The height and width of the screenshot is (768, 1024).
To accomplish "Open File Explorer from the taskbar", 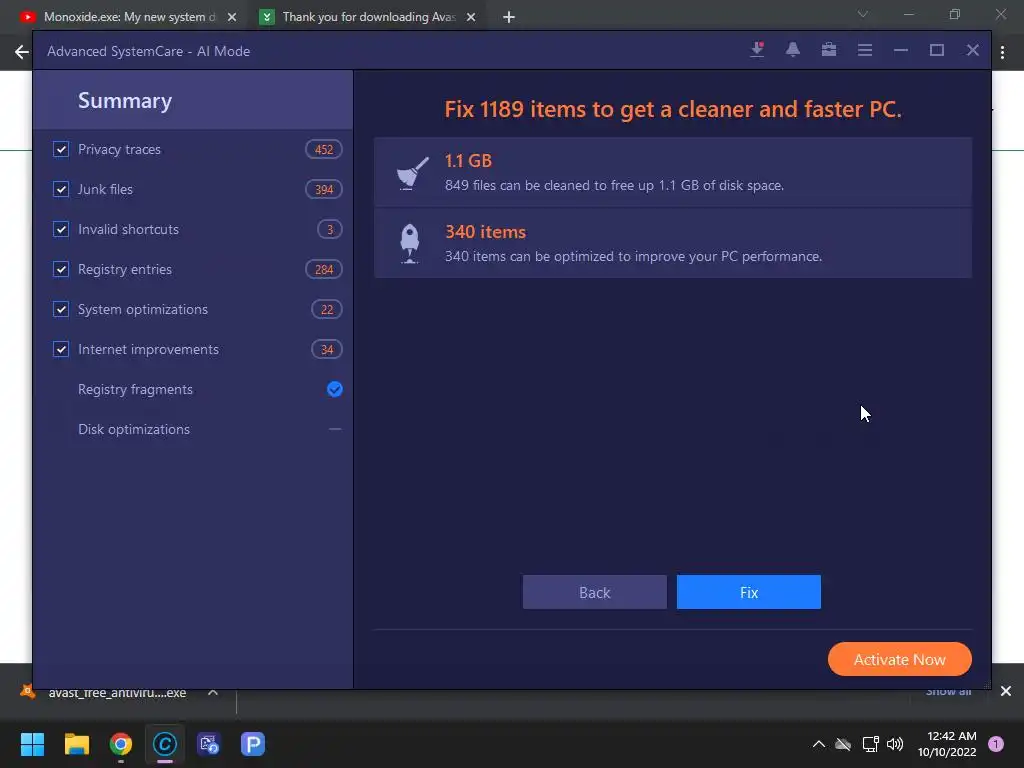I will (76, 744).
